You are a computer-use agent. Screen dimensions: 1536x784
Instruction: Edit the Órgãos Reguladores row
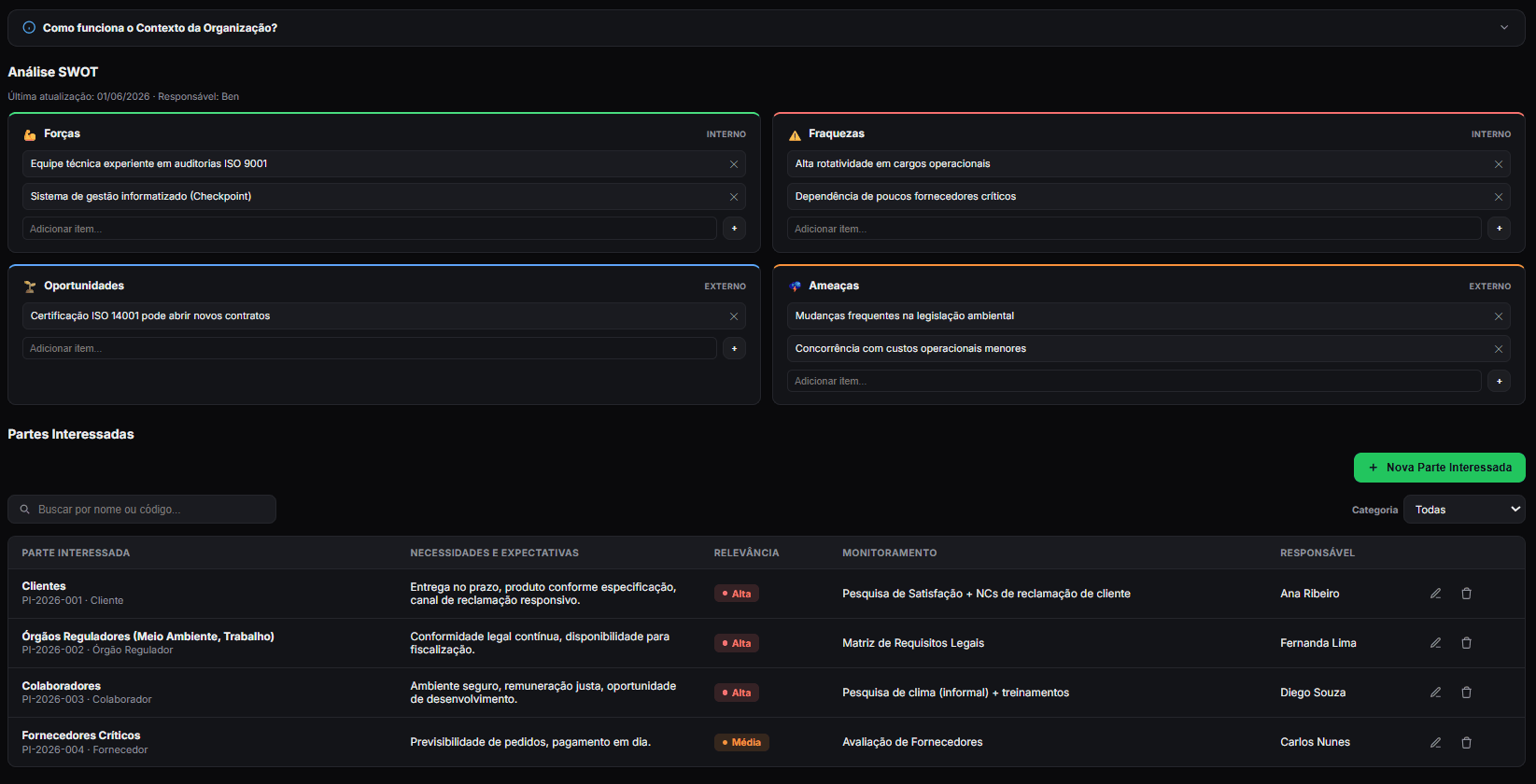point(1436,643)
